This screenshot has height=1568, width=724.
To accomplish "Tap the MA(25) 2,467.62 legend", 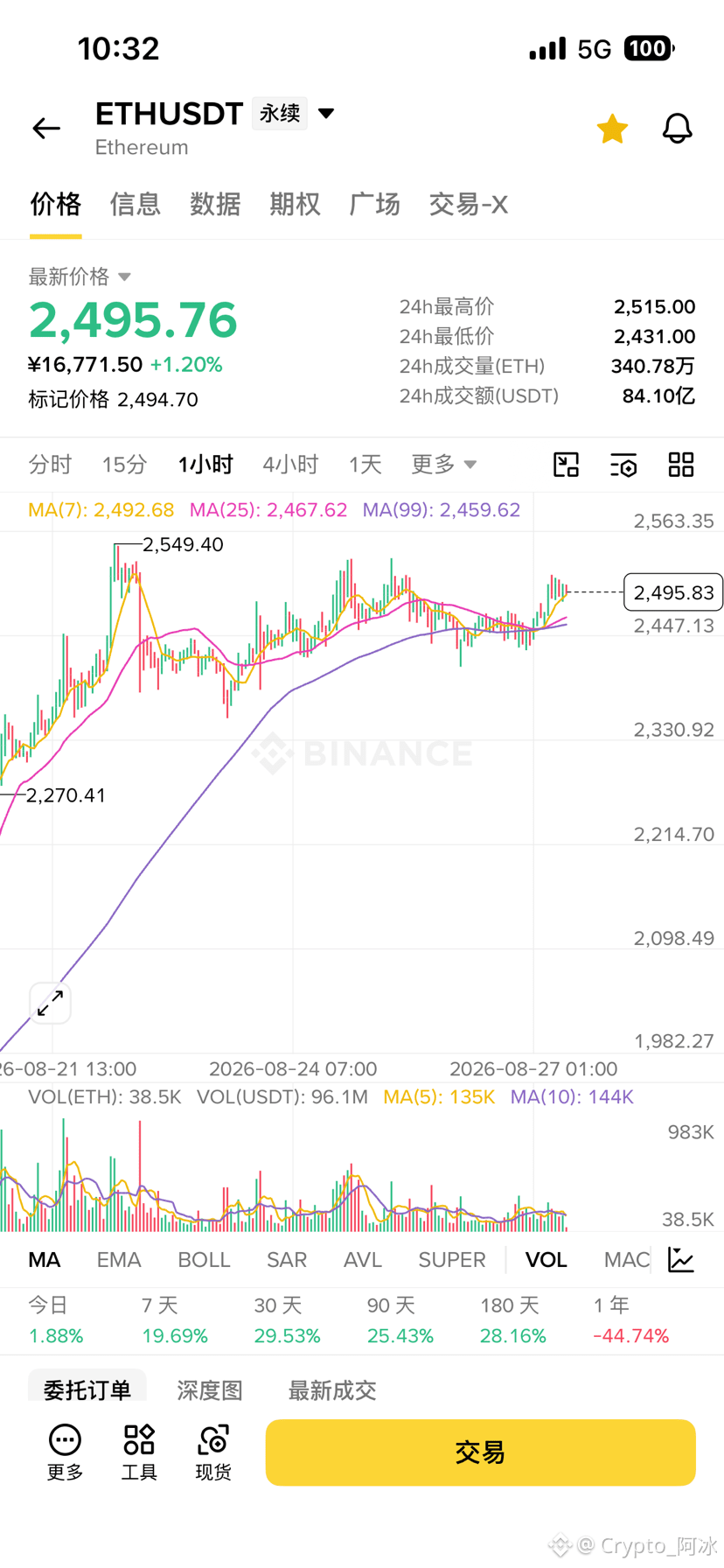I will [268, 510].
